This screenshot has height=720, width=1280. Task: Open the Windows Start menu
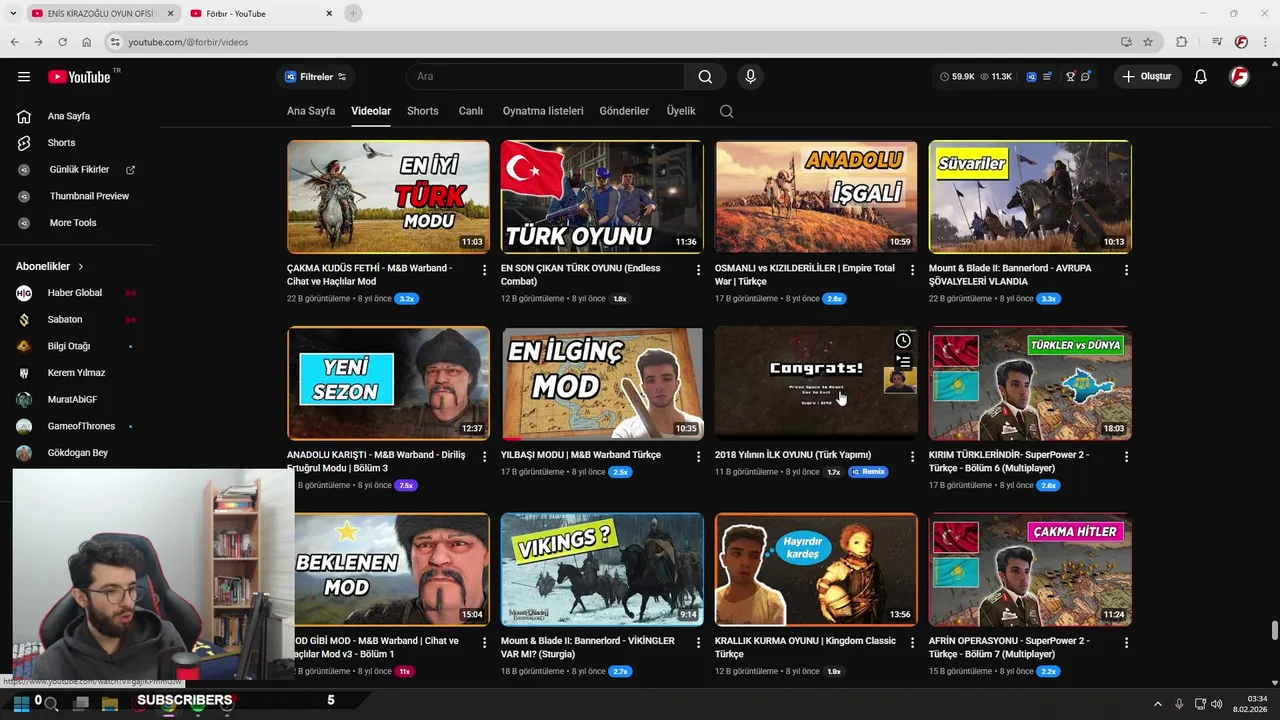(20, 704)
